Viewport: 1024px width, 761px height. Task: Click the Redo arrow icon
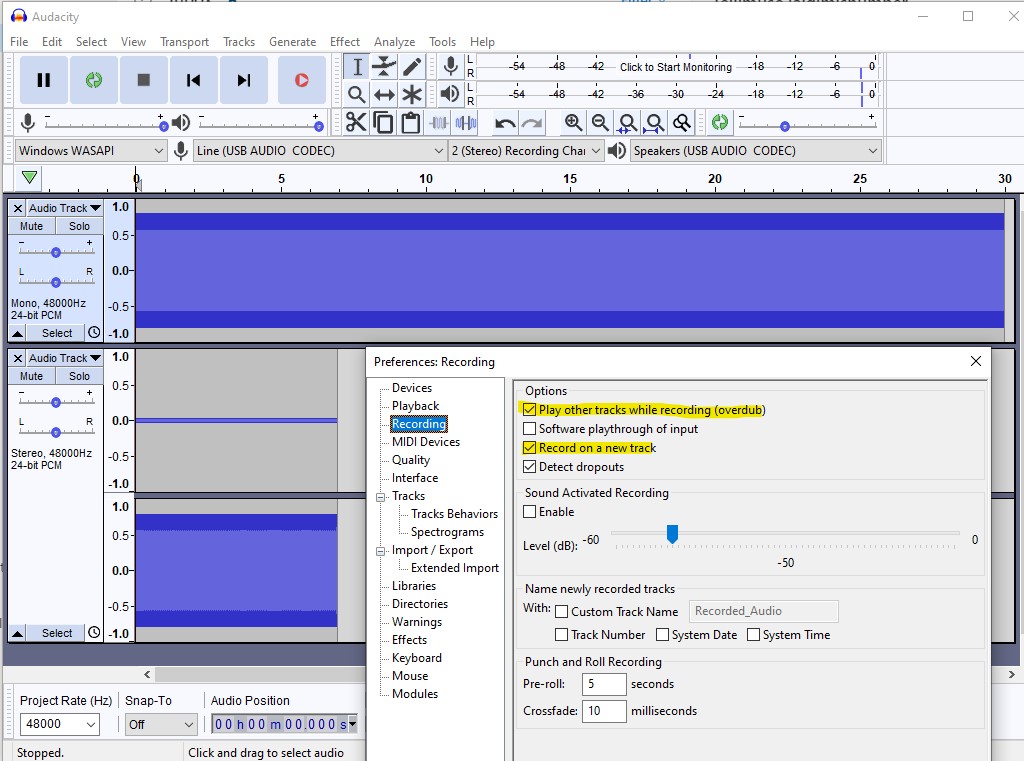coord(532,122)
